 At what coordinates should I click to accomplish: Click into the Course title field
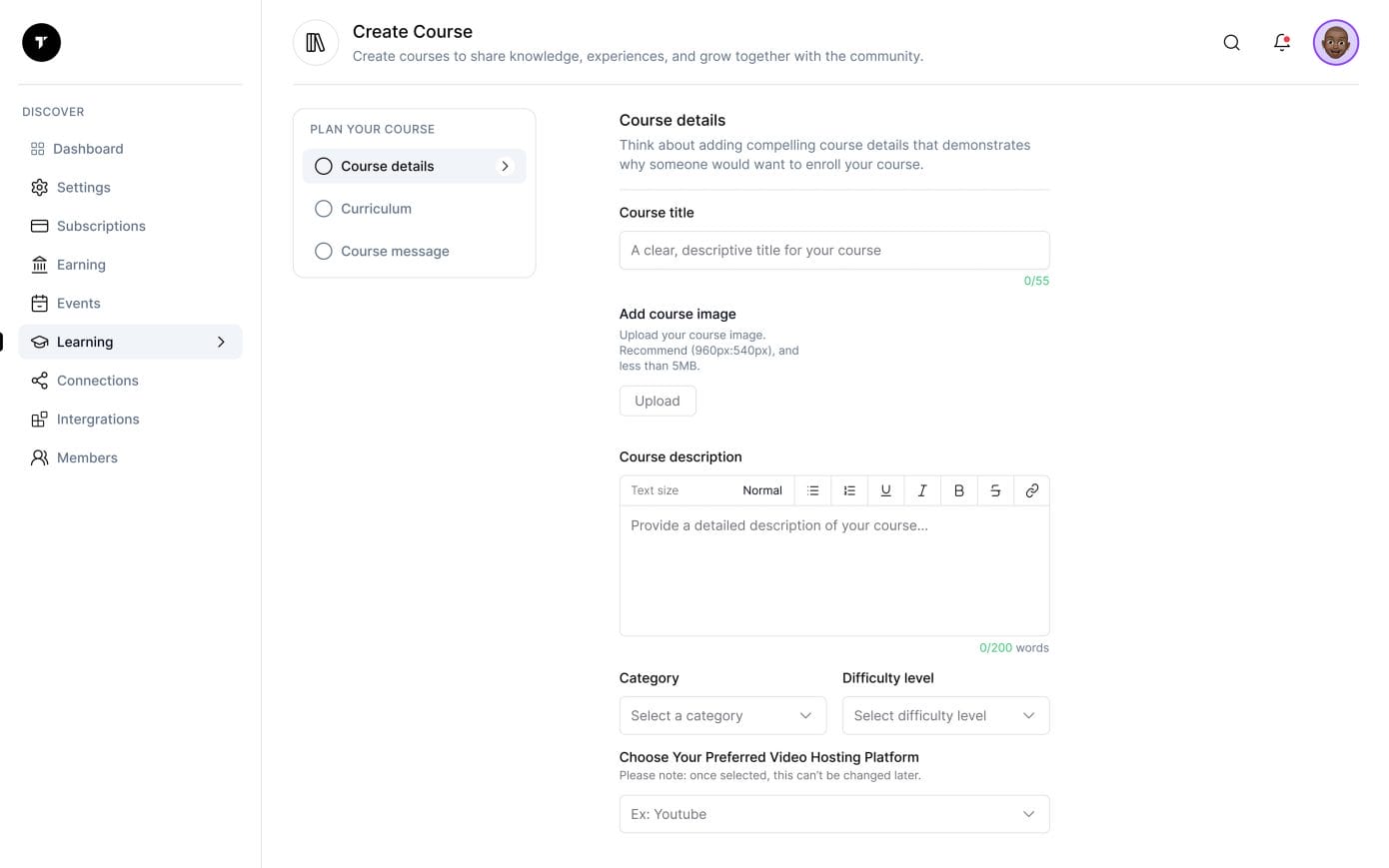pyautogui.click(x=833, y=251)
